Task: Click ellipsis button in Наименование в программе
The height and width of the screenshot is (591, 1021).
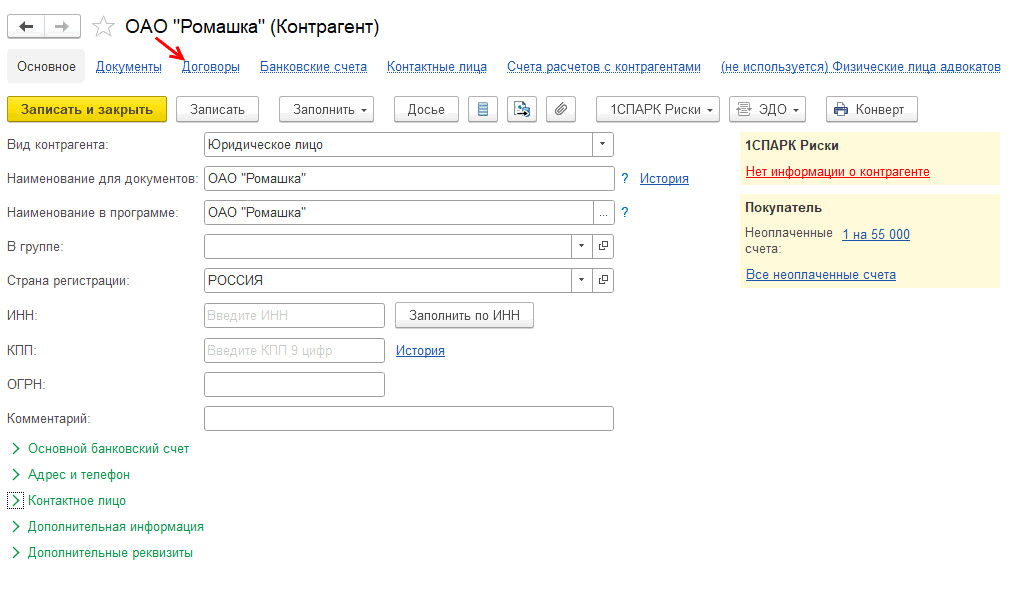Action: coord(603,213)
